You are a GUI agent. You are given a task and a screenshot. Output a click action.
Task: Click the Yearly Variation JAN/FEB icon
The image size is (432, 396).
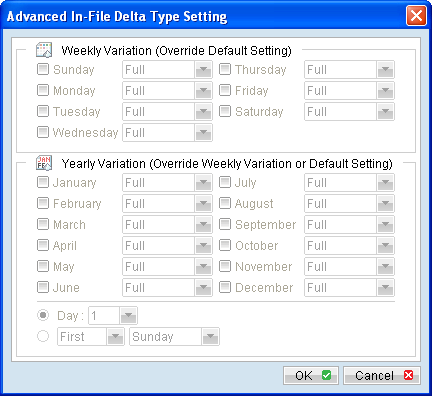[x=44, y=163]
